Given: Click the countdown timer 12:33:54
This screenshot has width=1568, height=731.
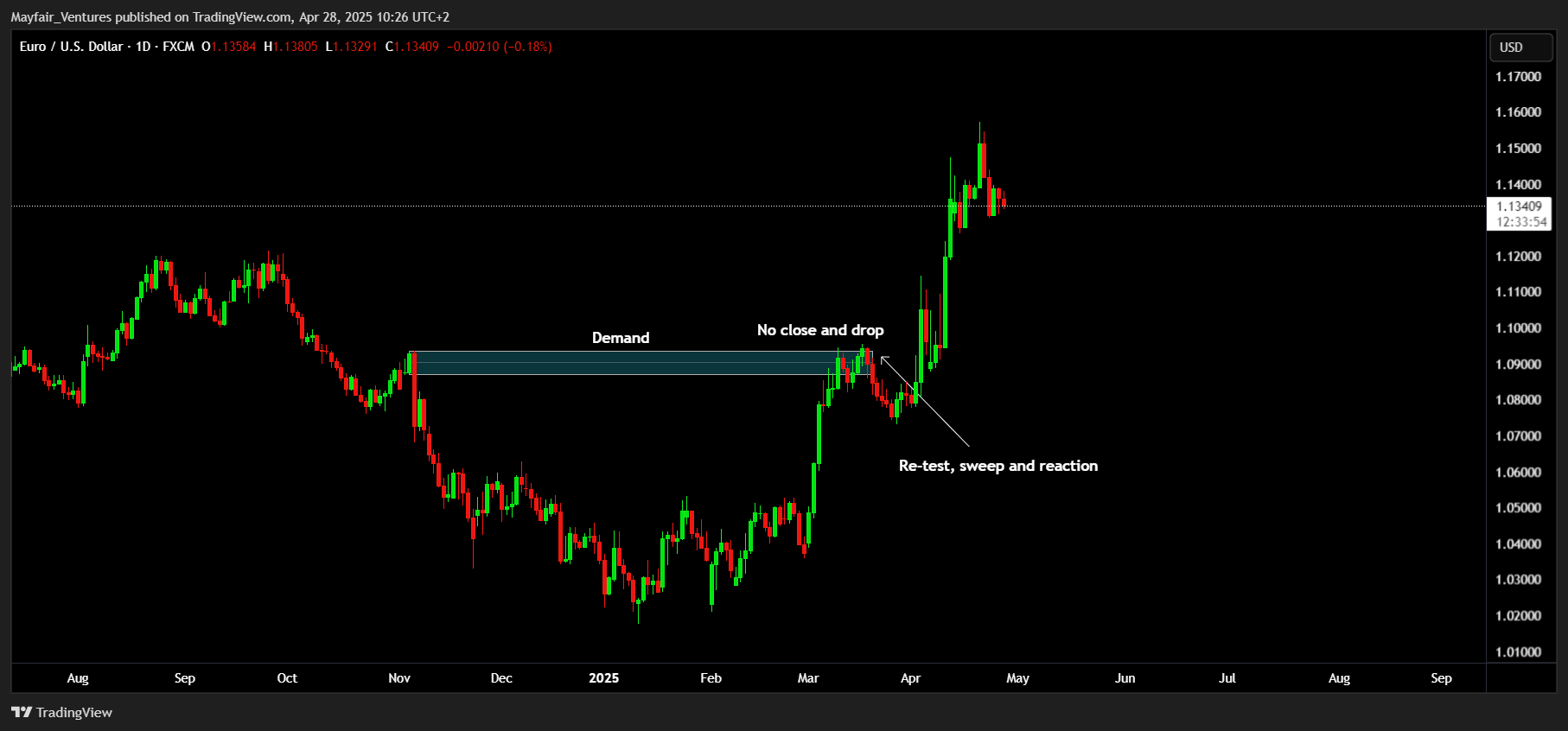Looking at the screenshot, I should click(x=1521, y=222).
